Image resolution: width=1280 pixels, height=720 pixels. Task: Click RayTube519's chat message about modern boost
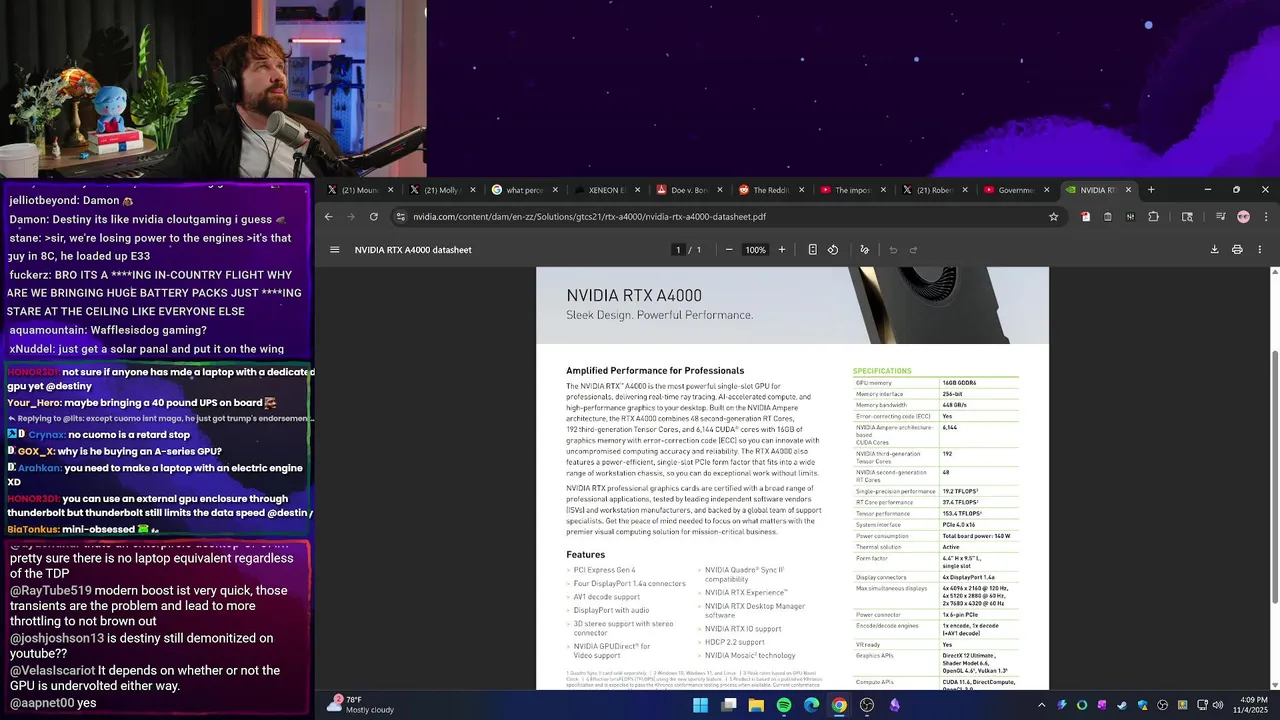[x=149, y=606]
